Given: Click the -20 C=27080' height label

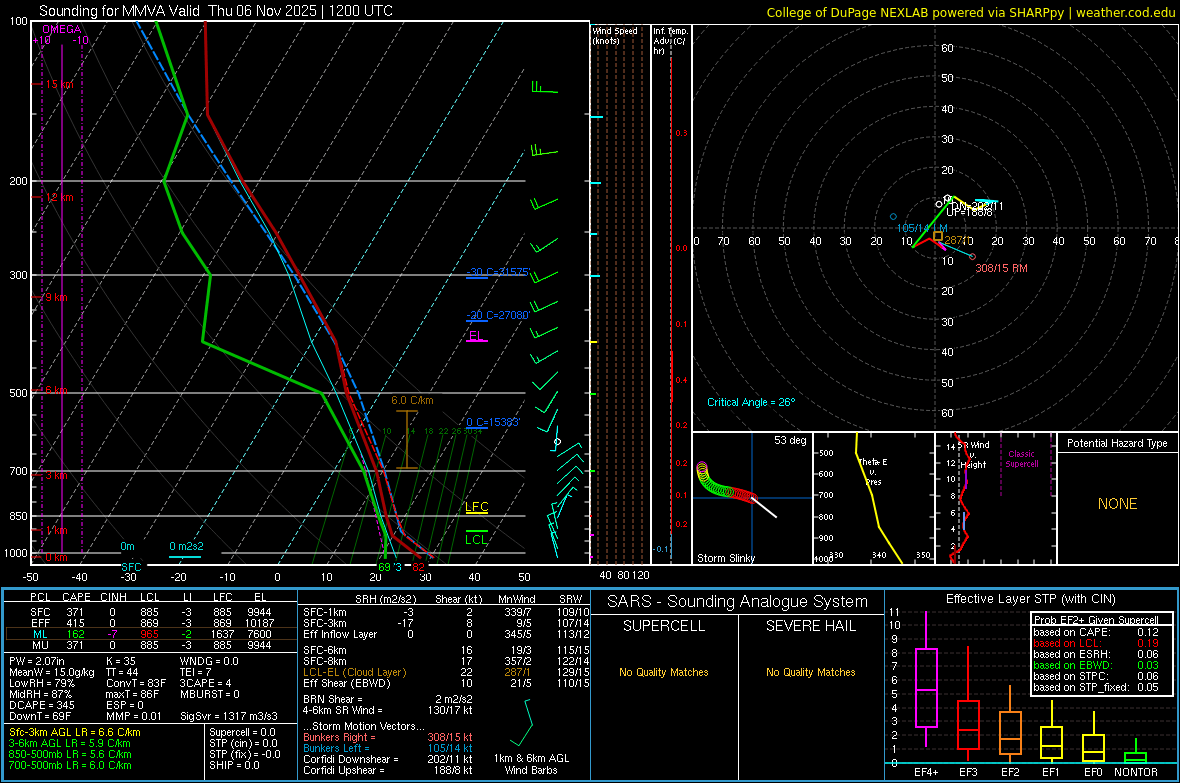Looking at the screenshot, I should 498,315.
